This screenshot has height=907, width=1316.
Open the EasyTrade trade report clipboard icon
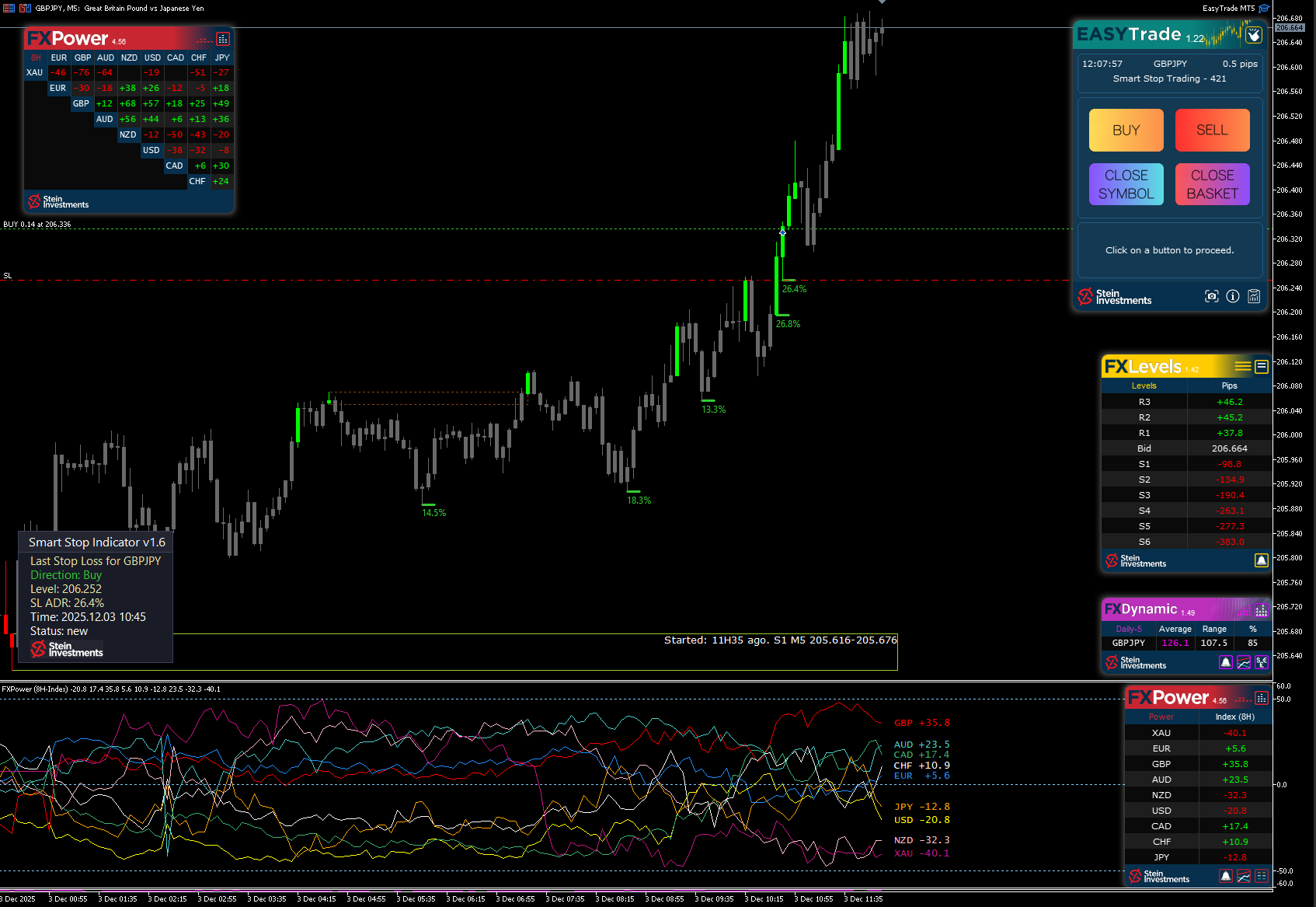tap(1254, 296)
